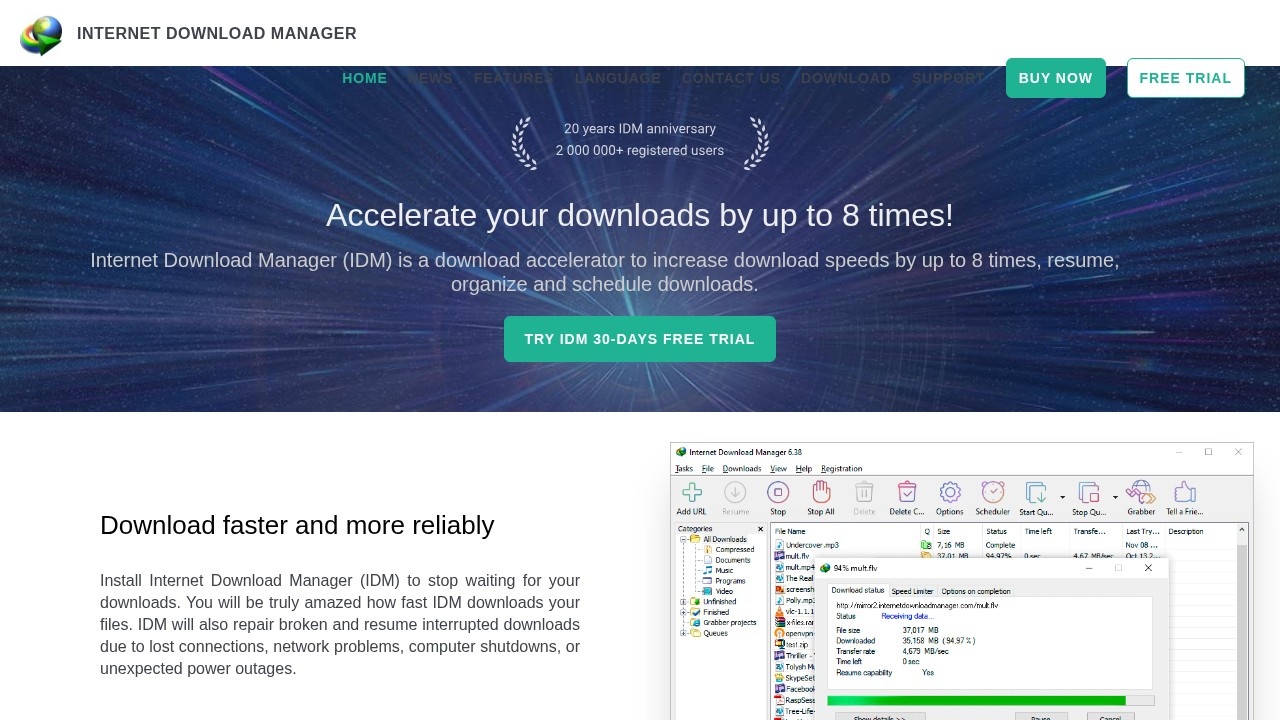The image size is (1280, 720).
Task: Switch to the Speed Limiter tab
Action: (x=913, y=591)
